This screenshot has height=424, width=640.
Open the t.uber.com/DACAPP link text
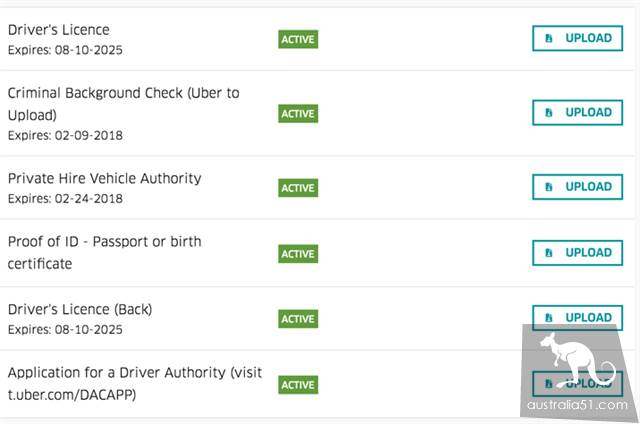71,394
